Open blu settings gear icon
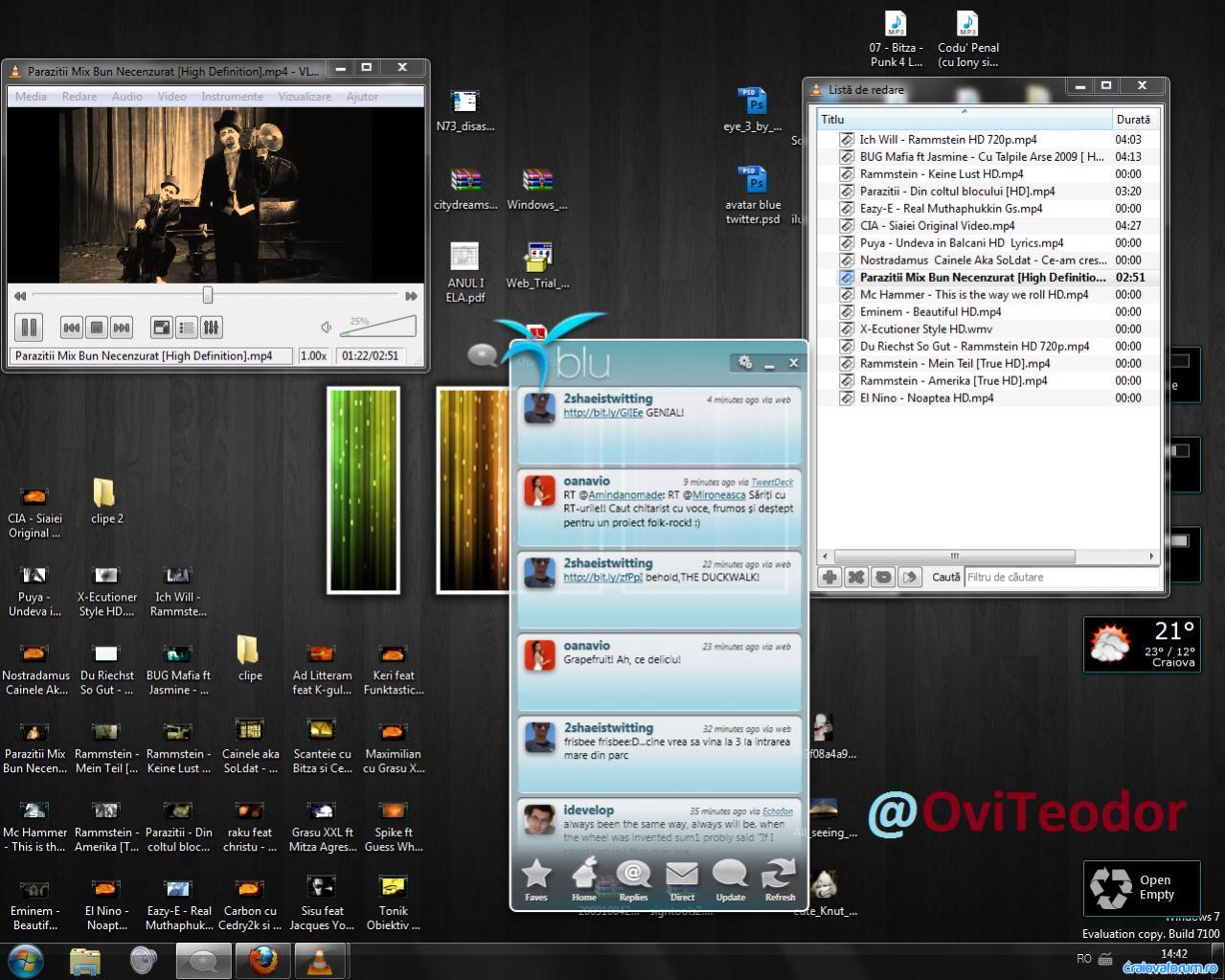1225x980 pixels. (x=744, y=362)
